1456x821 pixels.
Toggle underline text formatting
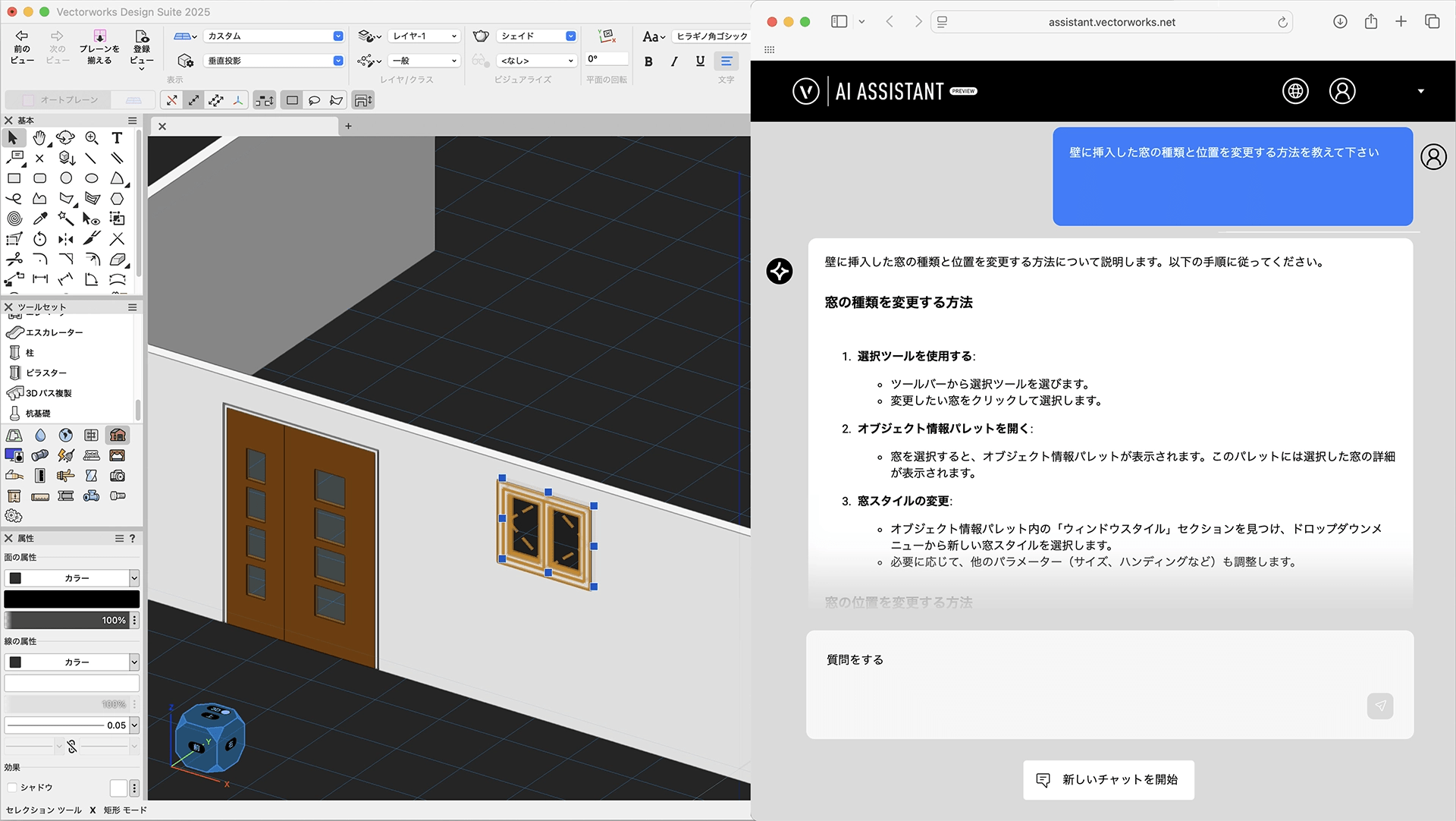click(700, 61)
